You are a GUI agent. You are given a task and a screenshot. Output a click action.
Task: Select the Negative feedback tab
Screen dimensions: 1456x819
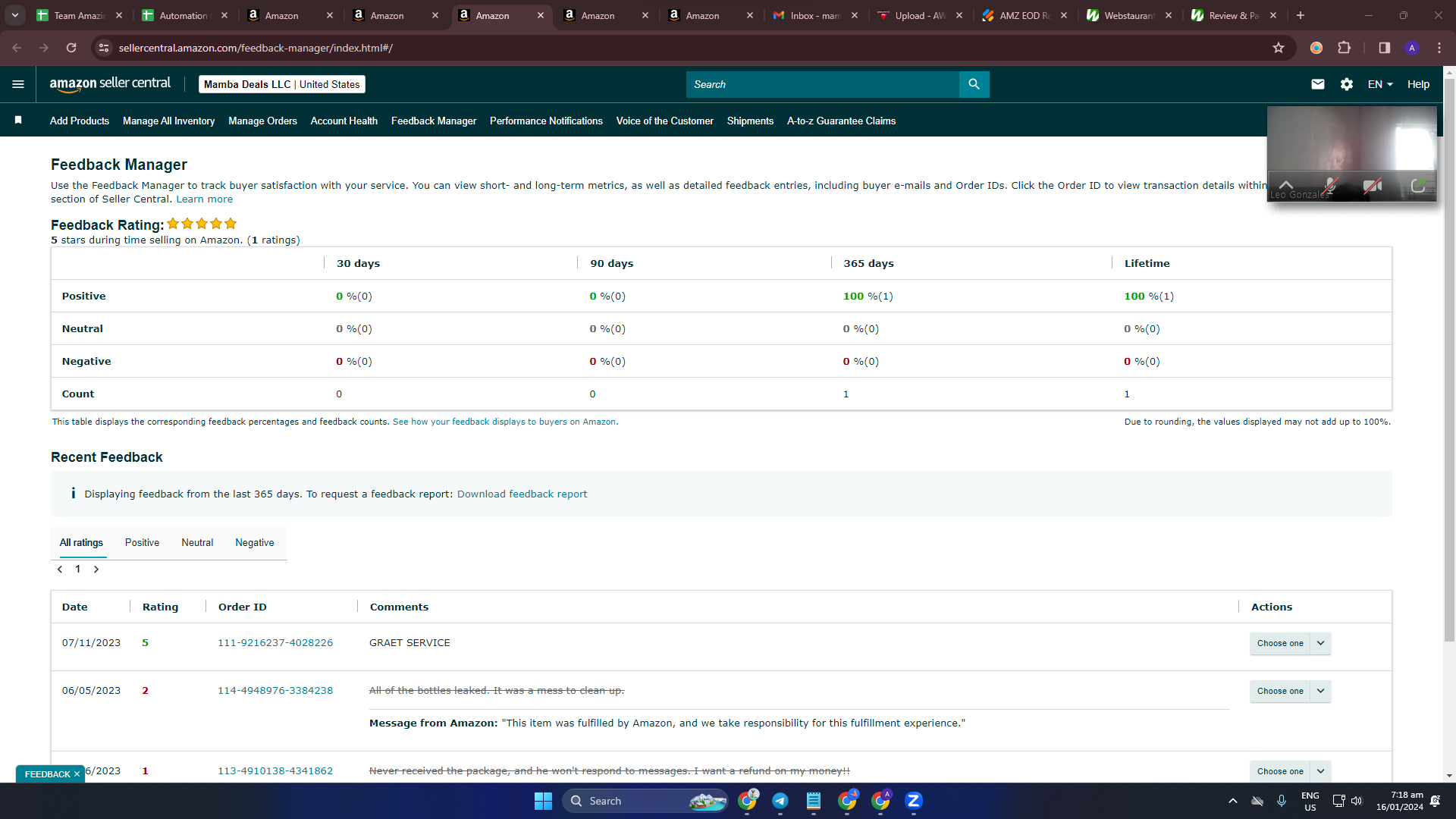pyautogui.click(x=255, y=543)
